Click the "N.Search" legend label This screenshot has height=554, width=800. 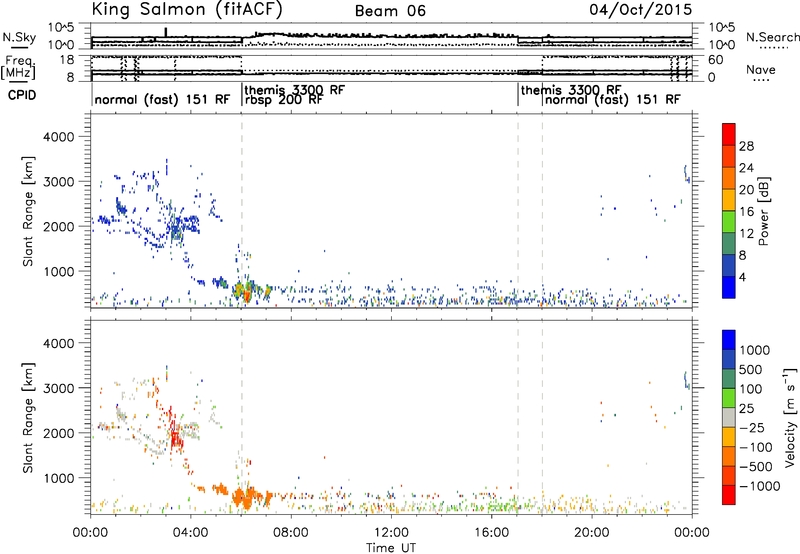[x=772, y=37]
